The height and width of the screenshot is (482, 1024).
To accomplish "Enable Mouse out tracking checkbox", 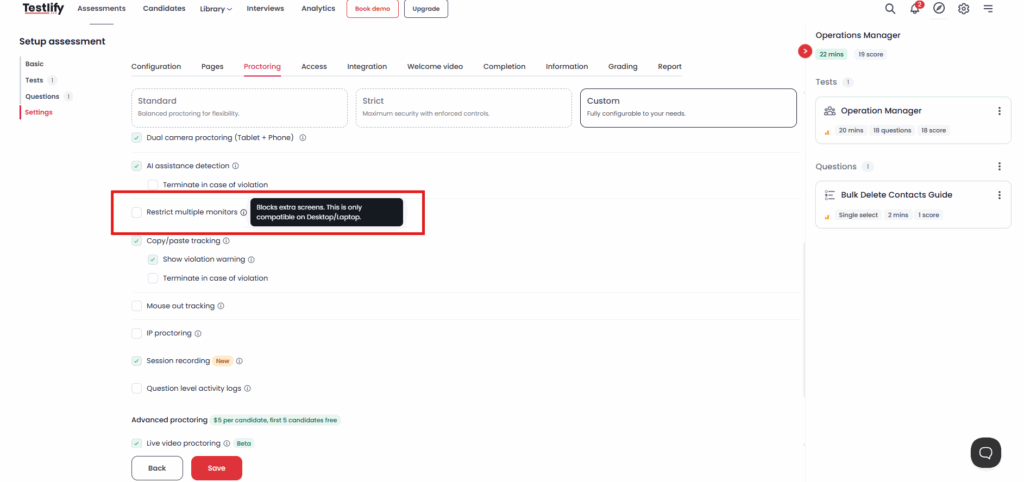I will pyautogui.click(x=136, y=306).
